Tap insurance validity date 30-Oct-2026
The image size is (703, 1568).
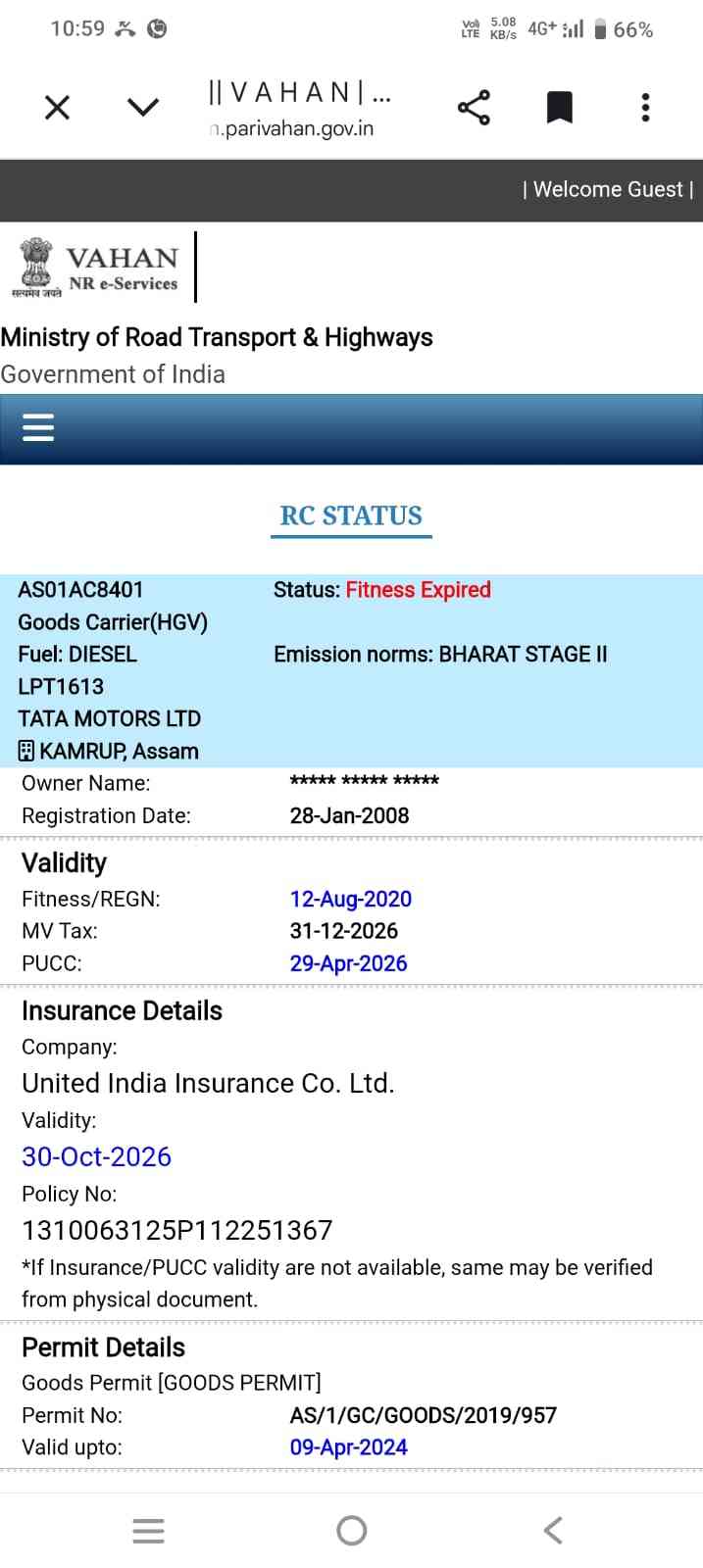coord(96,1156)
